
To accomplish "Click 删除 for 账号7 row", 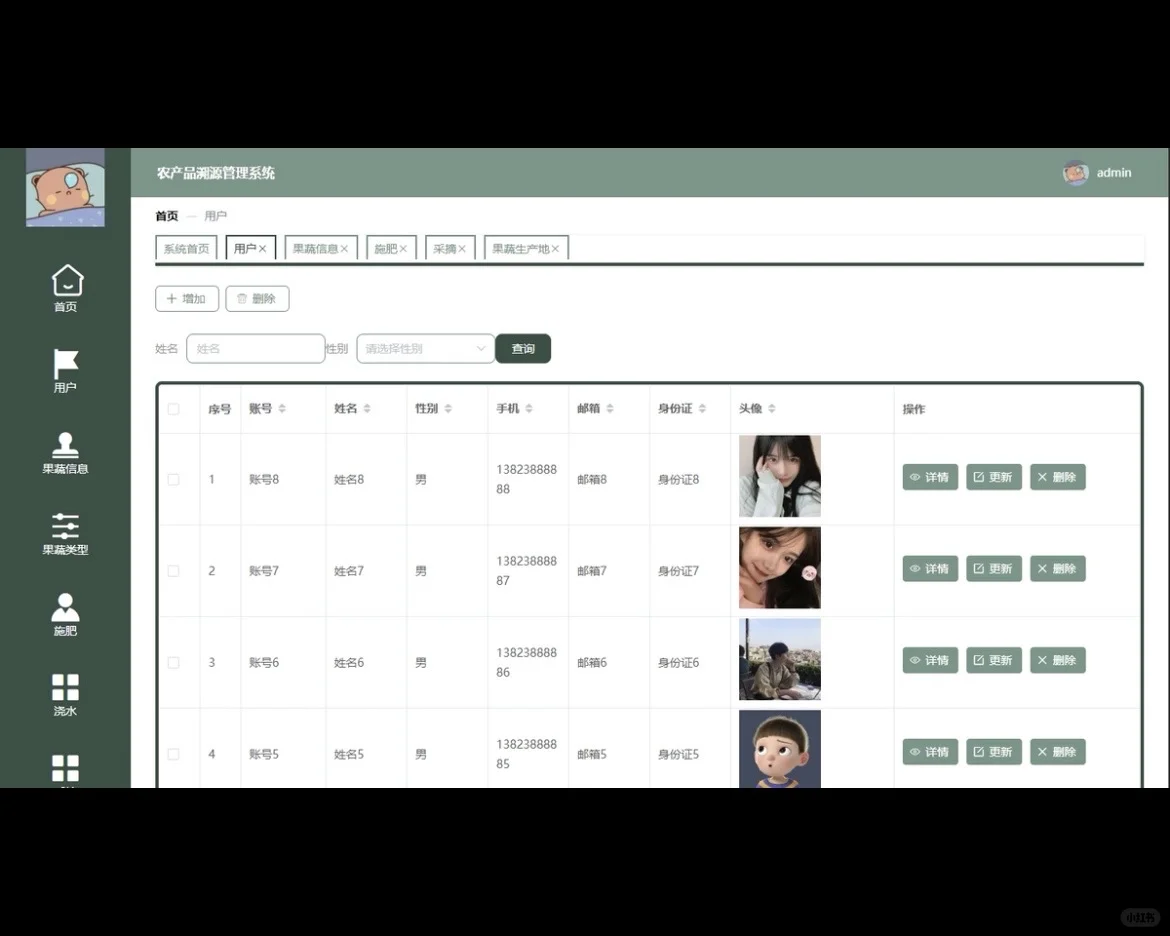I will pos(1057,569).
